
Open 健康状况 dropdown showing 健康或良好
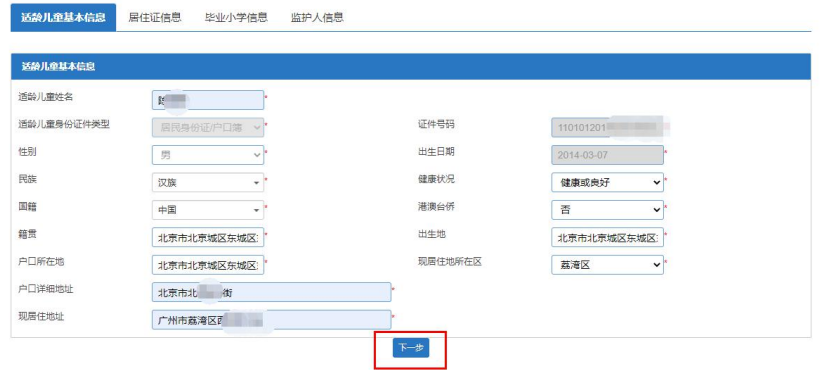(x=607, y=183)
